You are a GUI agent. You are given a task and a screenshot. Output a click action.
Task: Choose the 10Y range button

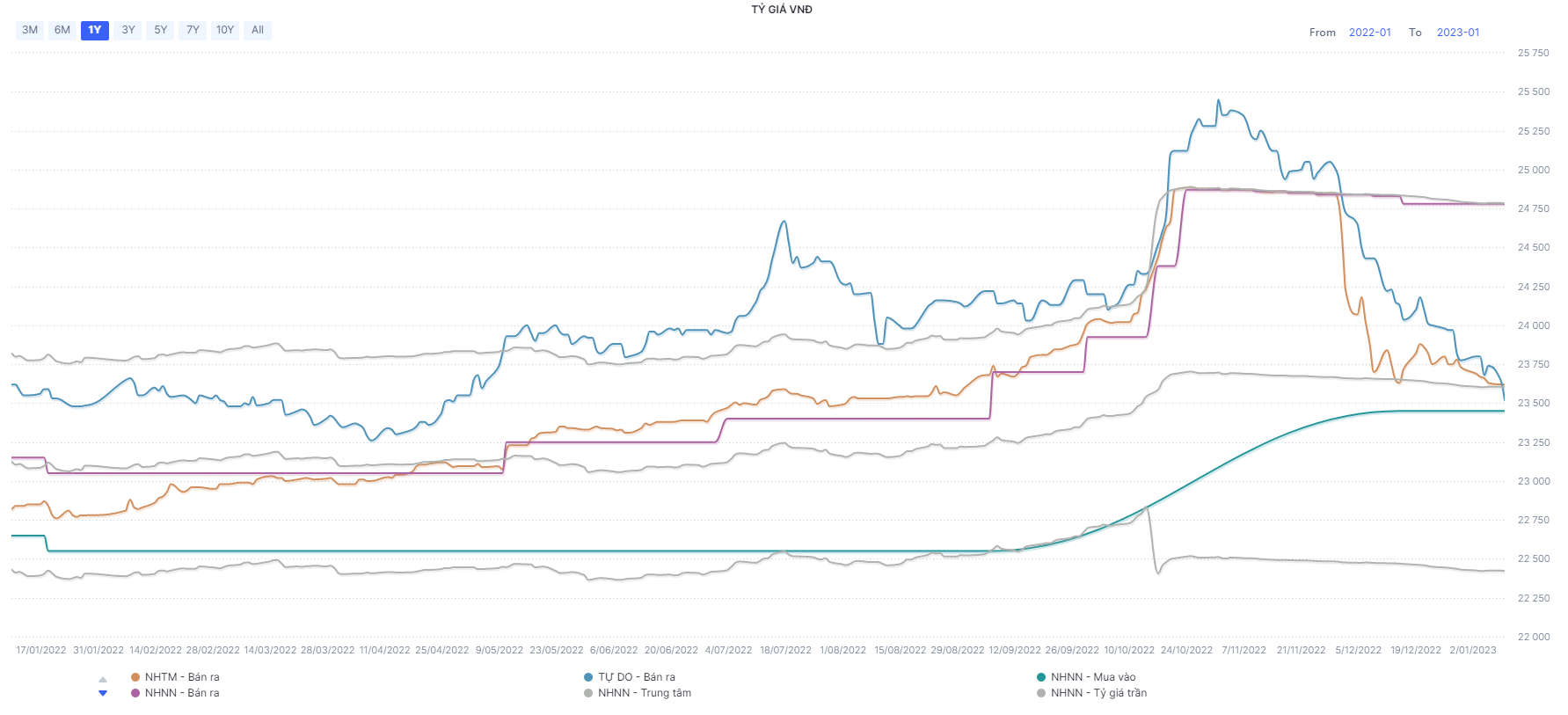225,30
